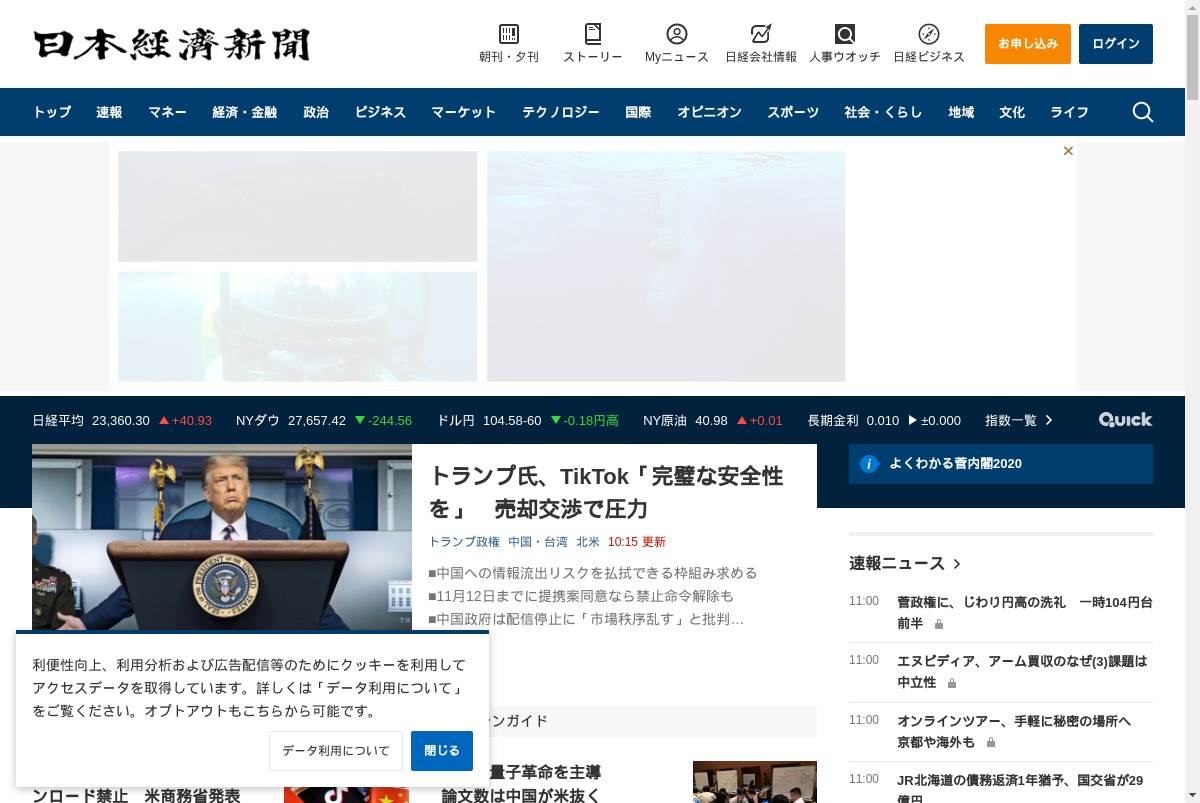Click the magnifier search icon in navy bar

click(x=1143, y=112)
